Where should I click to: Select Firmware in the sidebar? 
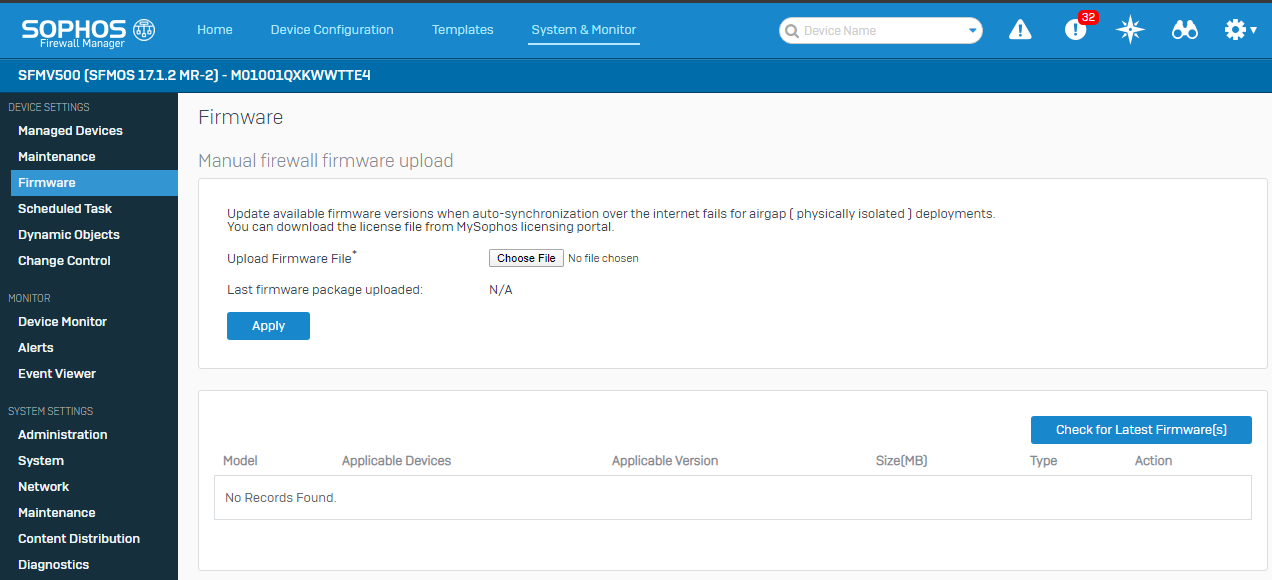[x=94, y=183]
